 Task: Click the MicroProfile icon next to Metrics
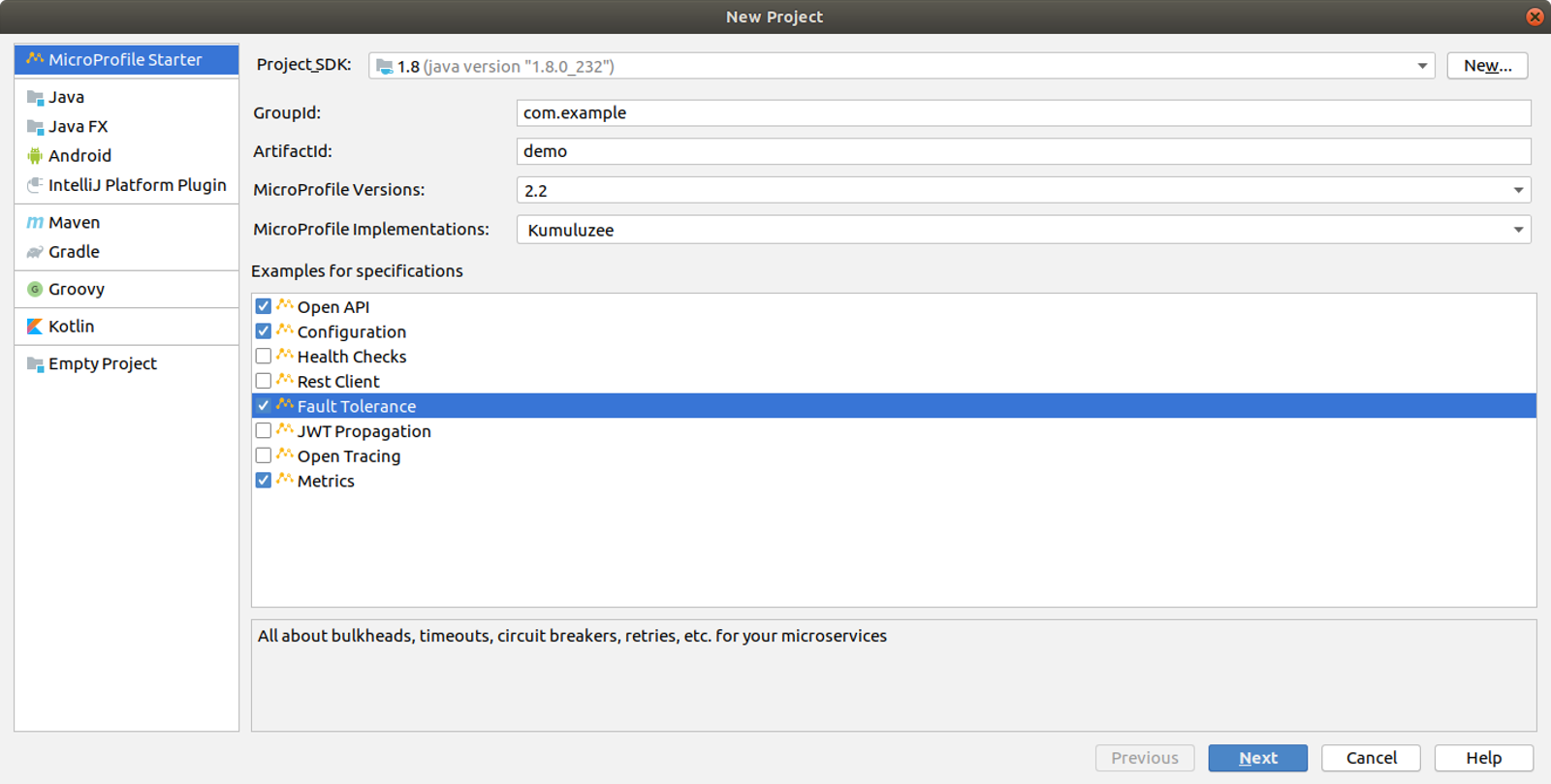(285, 480)
